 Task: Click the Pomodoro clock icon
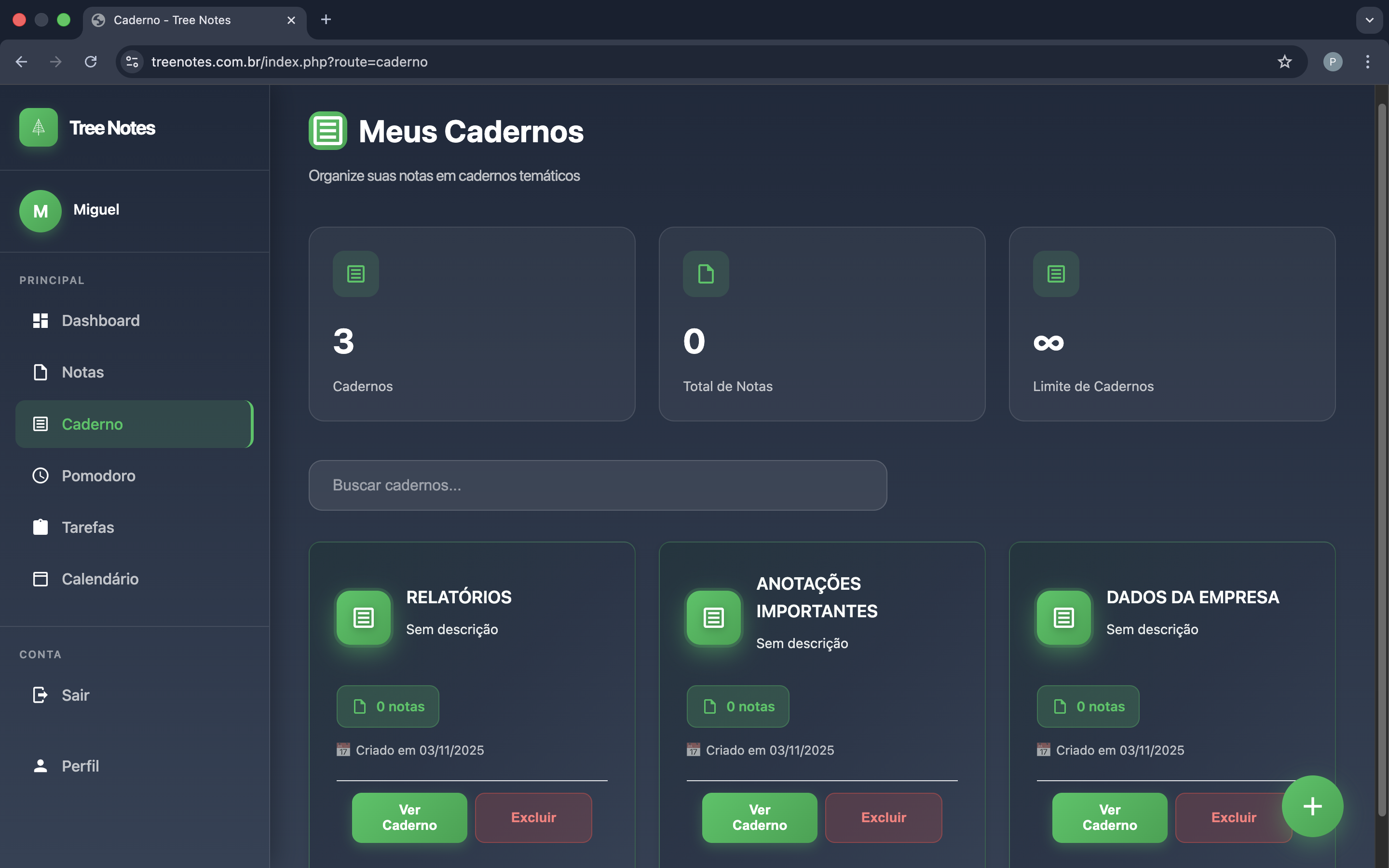click(x=40, y=475)
